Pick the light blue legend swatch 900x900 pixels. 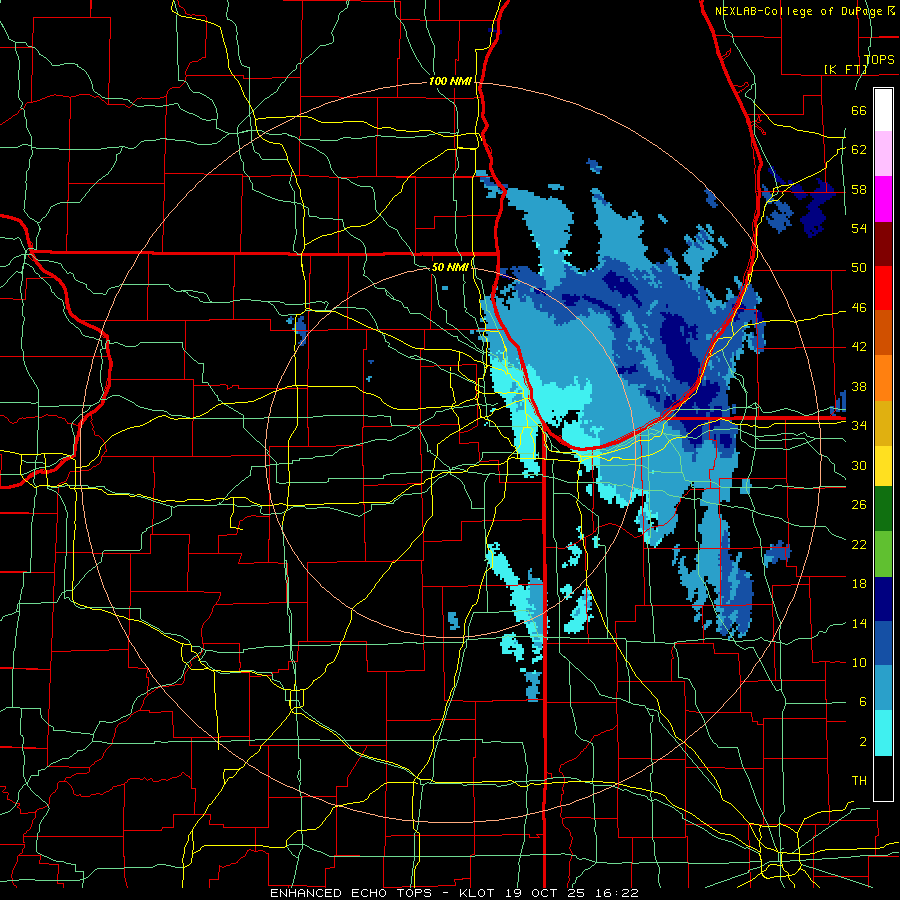pos(883,688)
